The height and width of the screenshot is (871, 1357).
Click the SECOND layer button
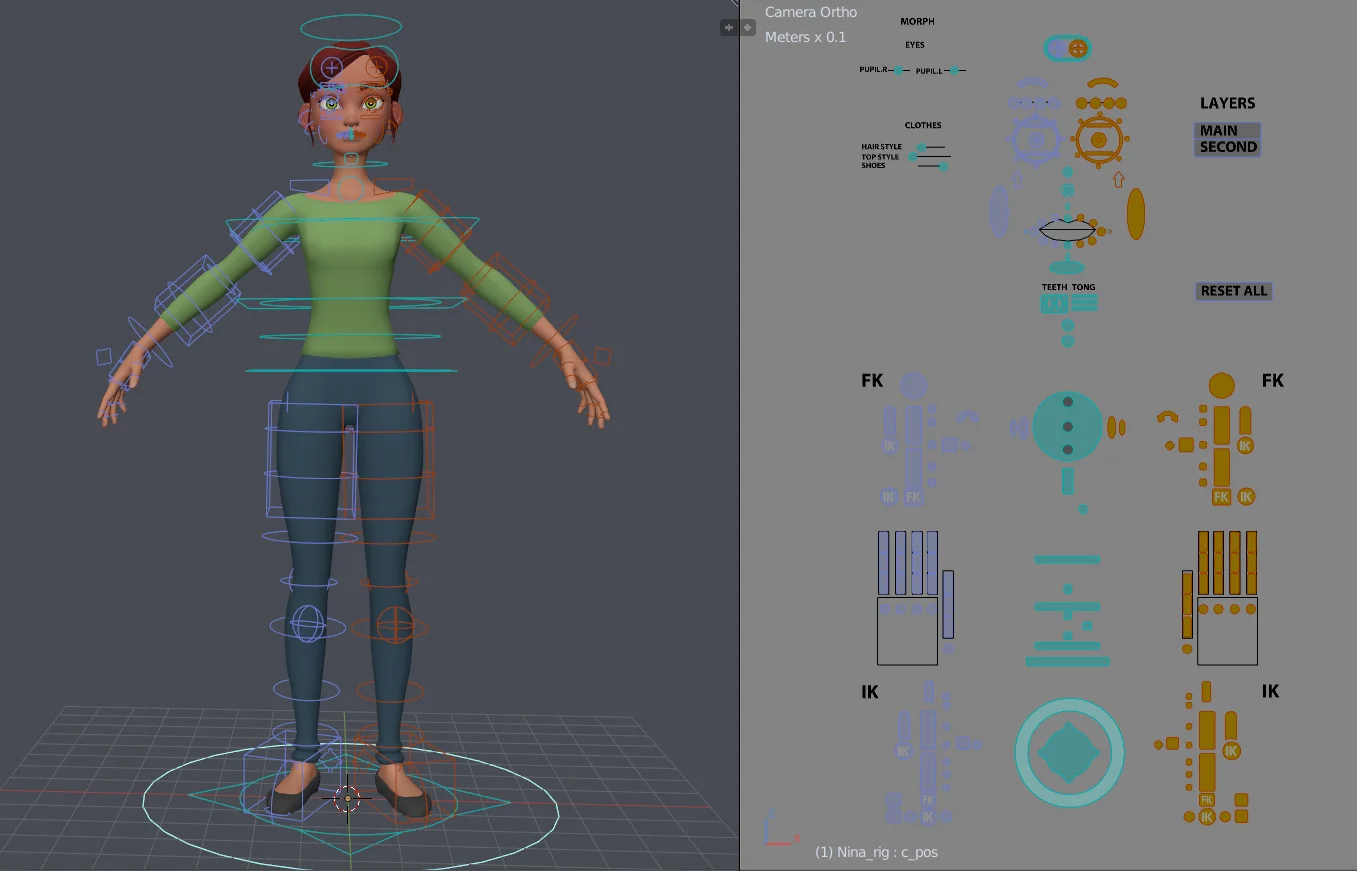coord(1228,147)
